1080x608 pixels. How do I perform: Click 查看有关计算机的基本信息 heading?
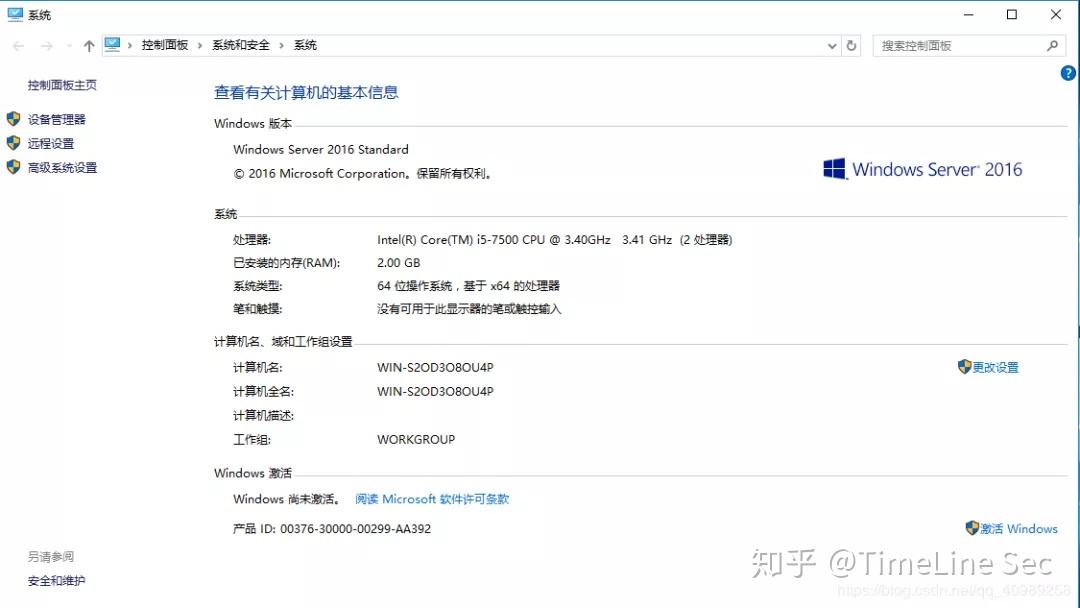pyautogui.click(x=306, y=92)
